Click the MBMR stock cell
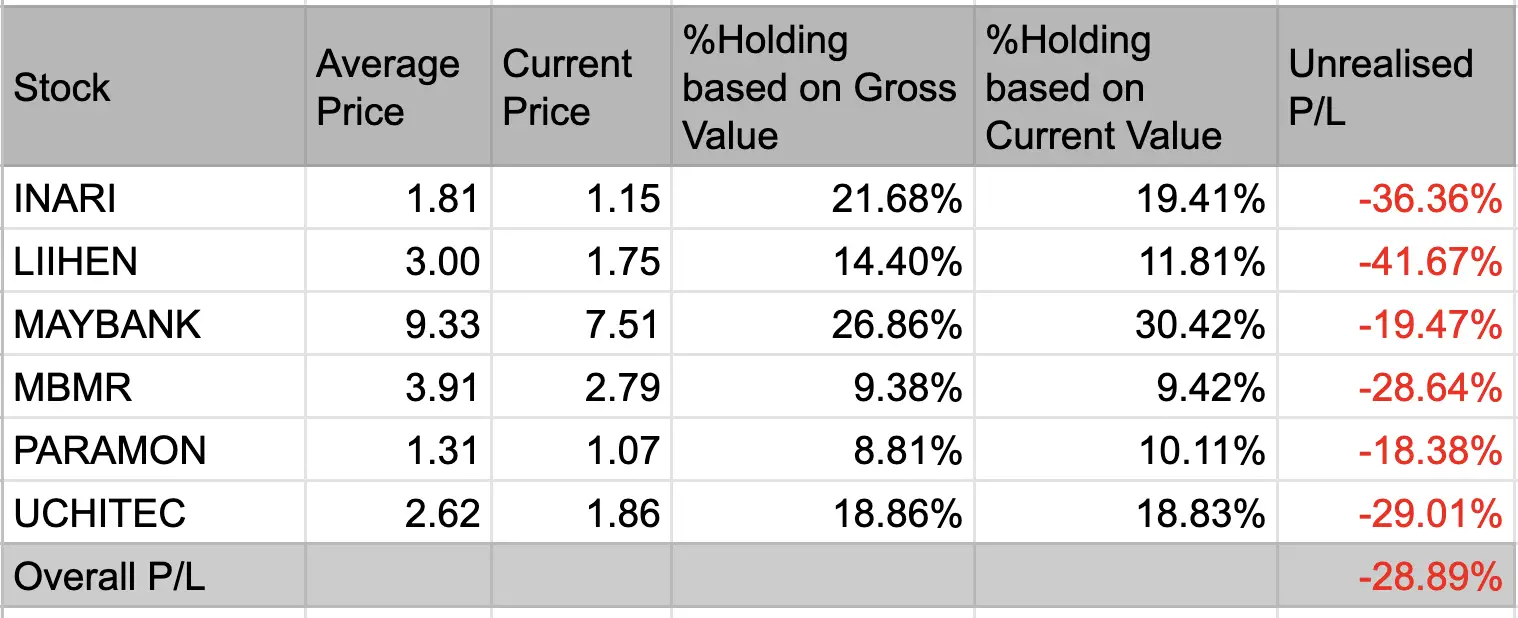The width and height of the screenshot is (1518, 618). click(153, 387)
